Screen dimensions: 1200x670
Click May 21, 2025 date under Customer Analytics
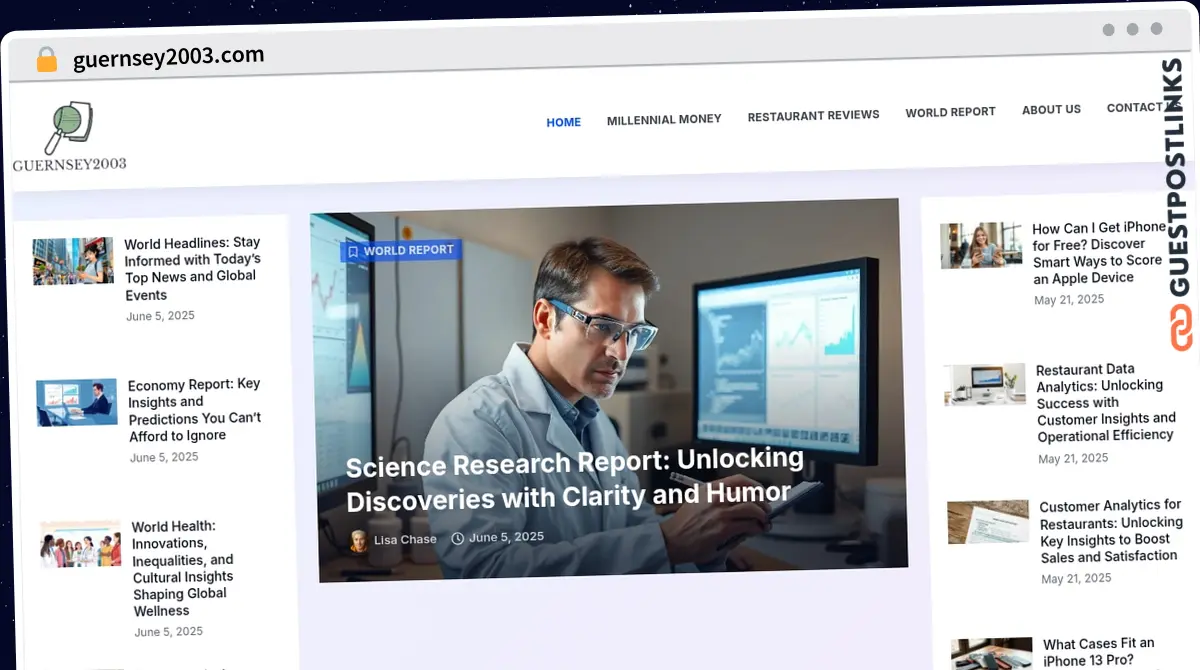pos(1076,579)
